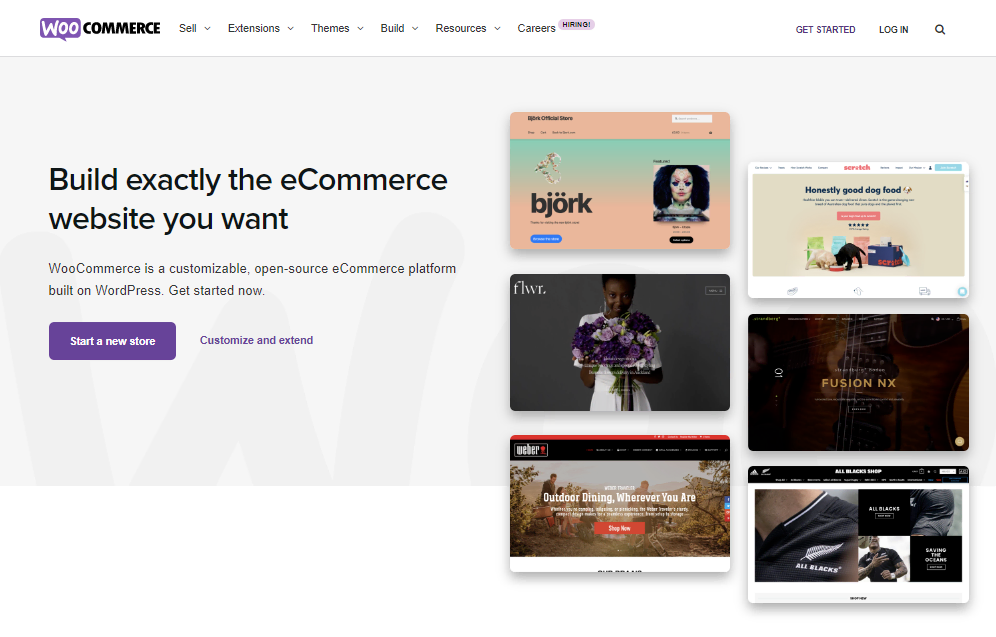The image size is (996, 637).
Task: Open the björk store showcase thumbnail
Action: pos(620,181)
